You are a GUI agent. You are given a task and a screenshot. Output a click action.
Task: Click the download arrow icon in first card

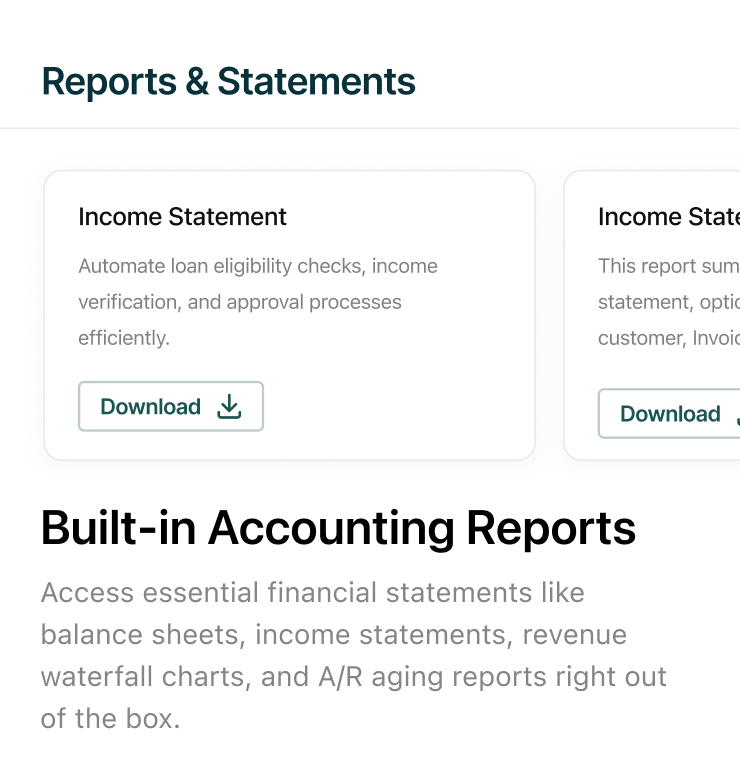click(x=229, y=406)
